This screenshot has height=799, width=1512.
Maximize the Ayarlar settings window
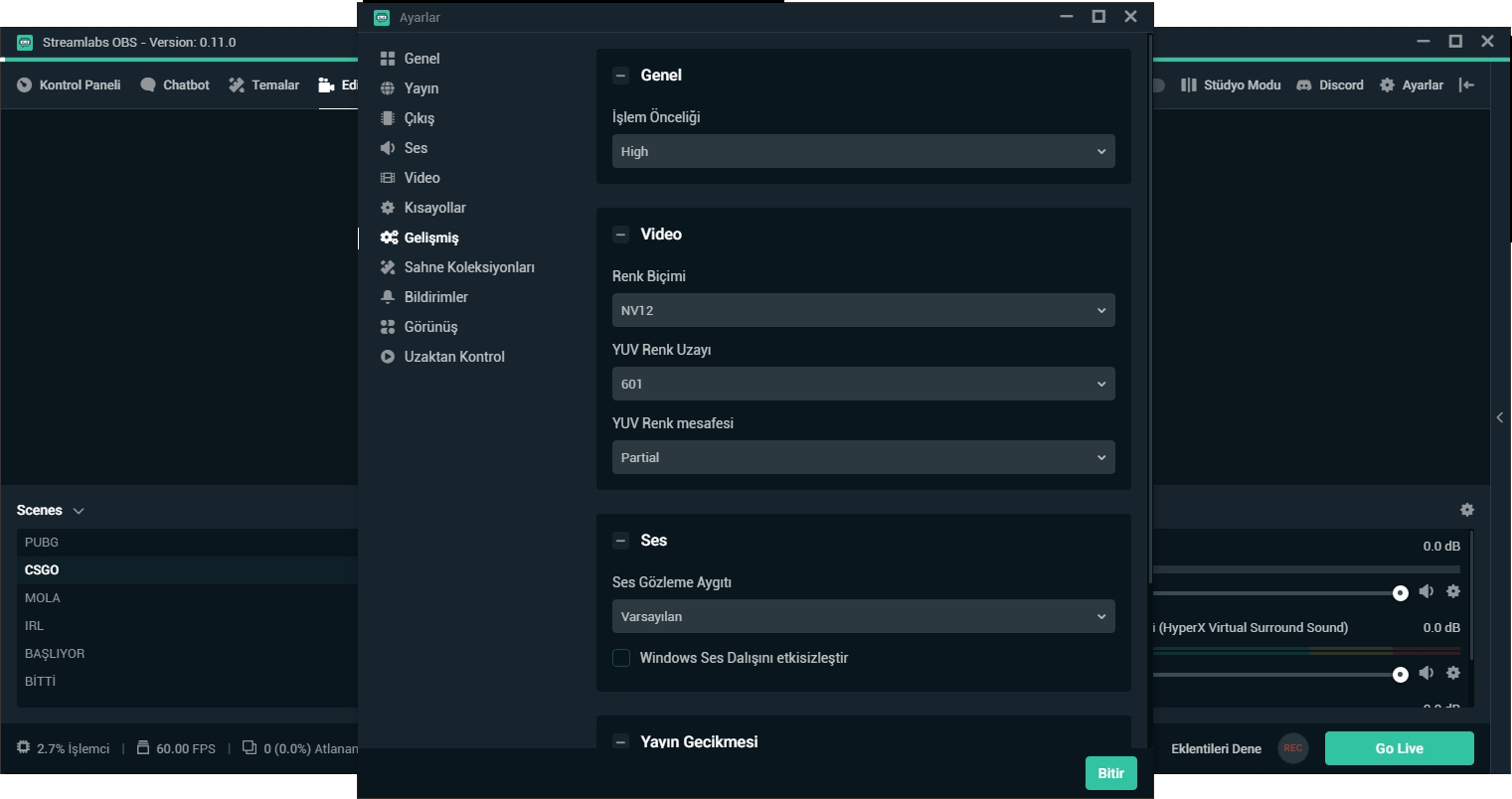pos(1098,16)
